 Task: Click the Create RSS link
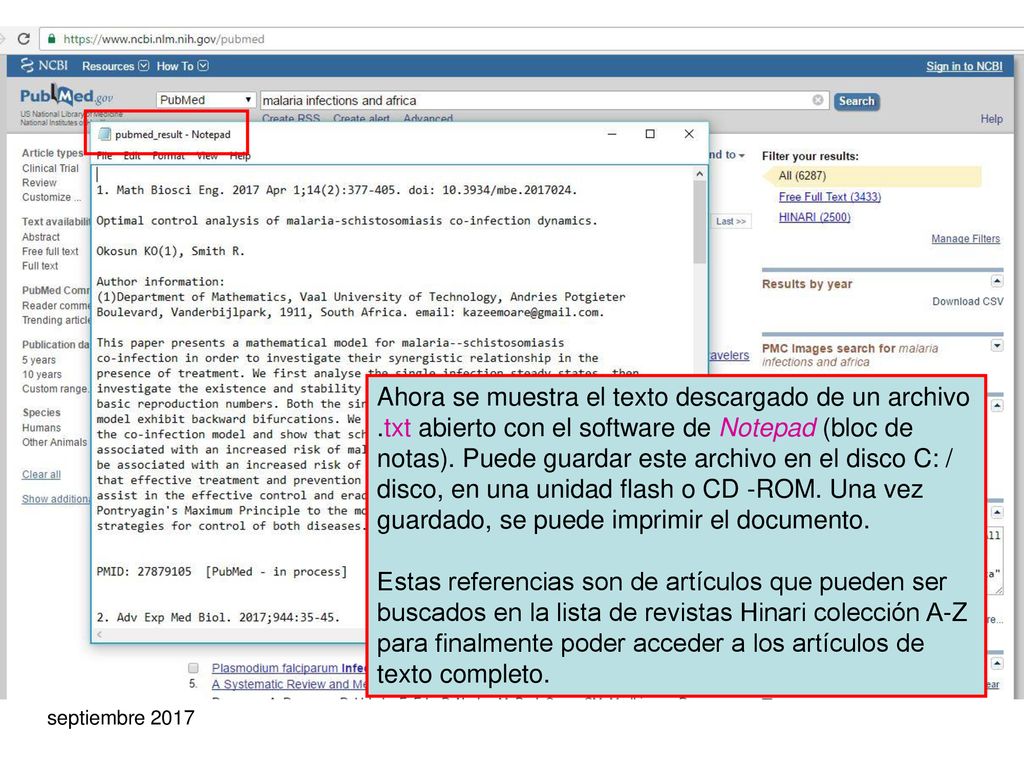pos(291,118)
